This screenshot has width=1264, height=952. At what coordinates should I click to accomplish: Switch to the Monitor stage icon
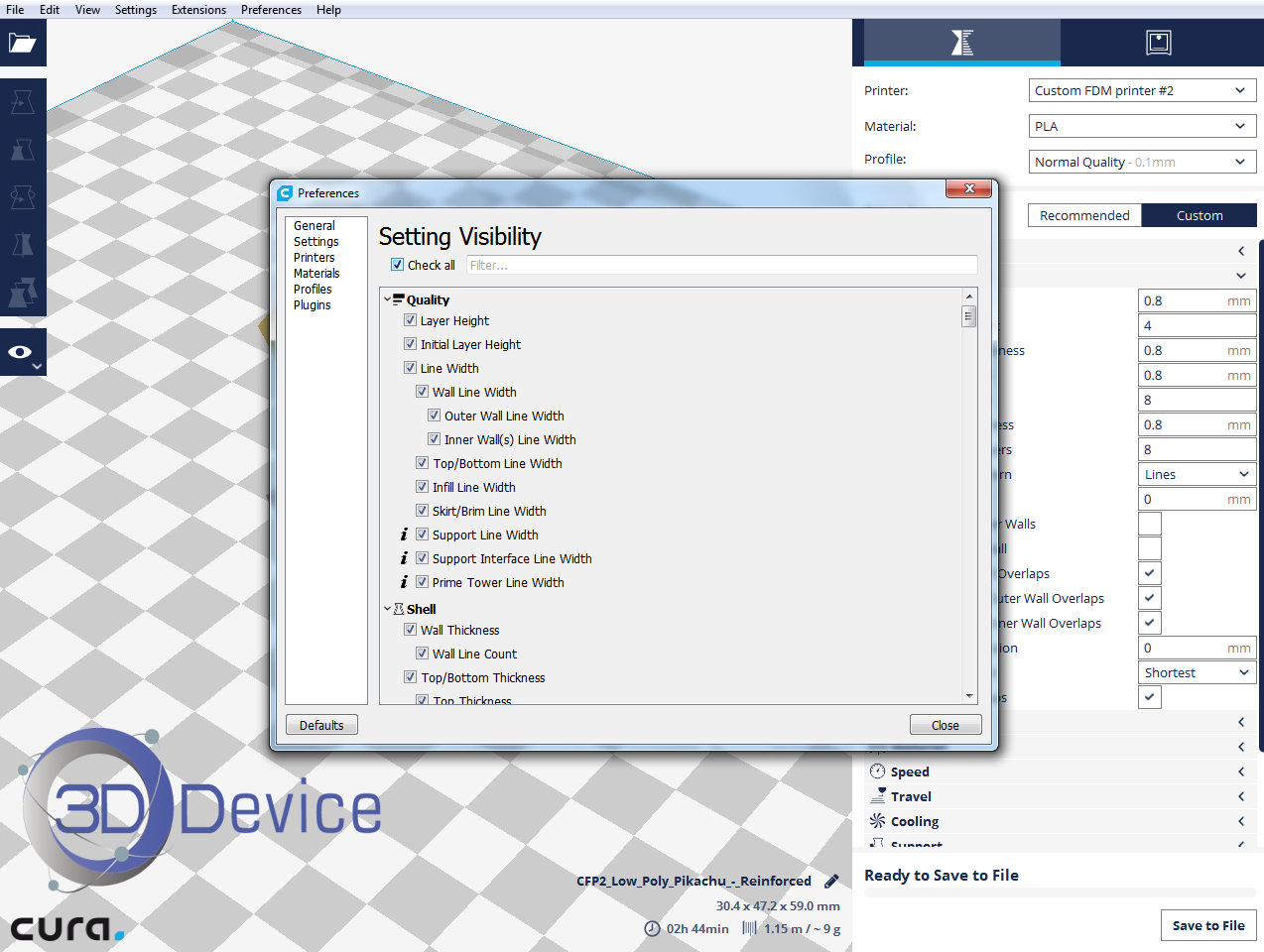click(x=1158, y=43)
